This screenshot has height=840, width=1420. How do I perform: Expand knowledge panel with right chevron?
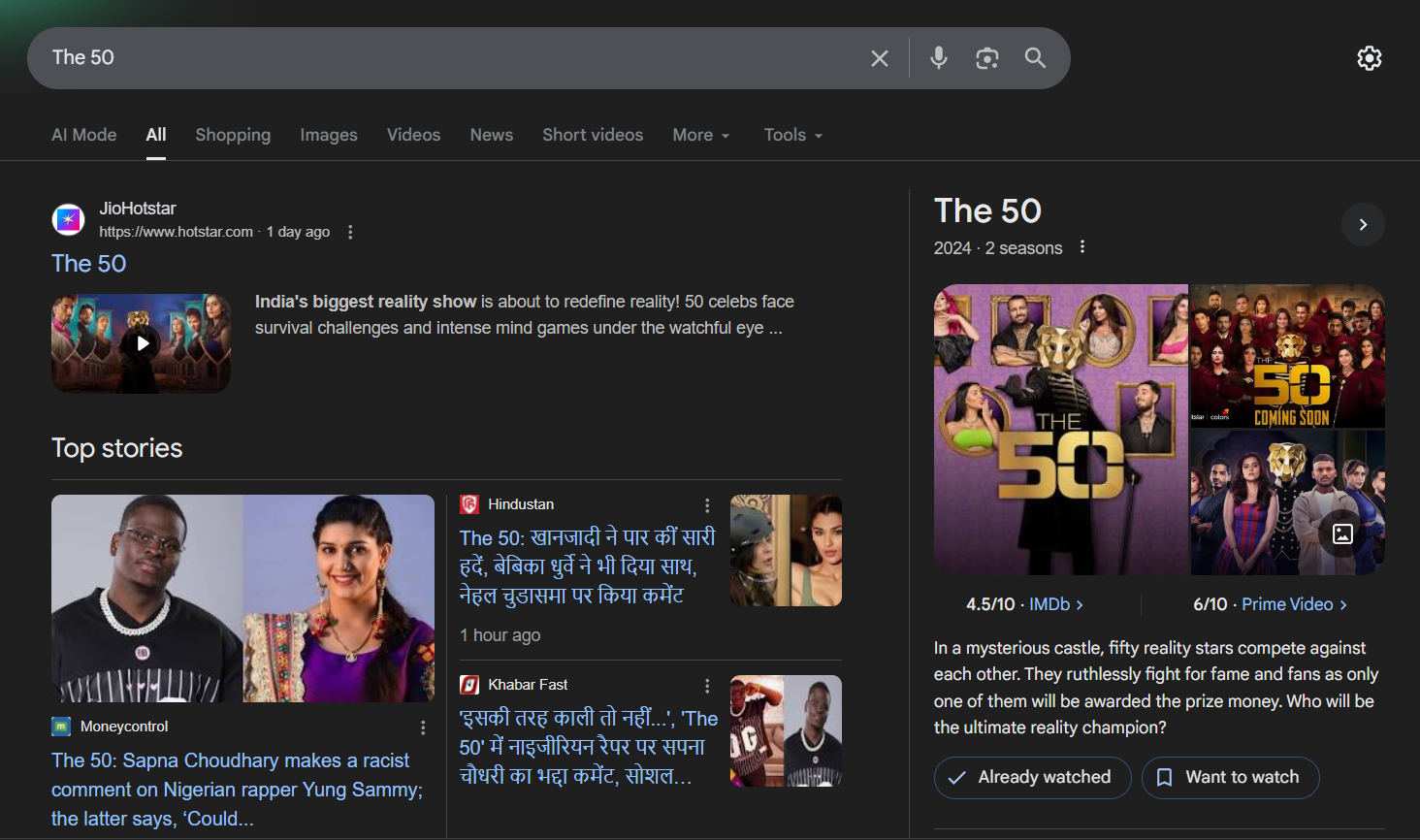point(1363,225)
